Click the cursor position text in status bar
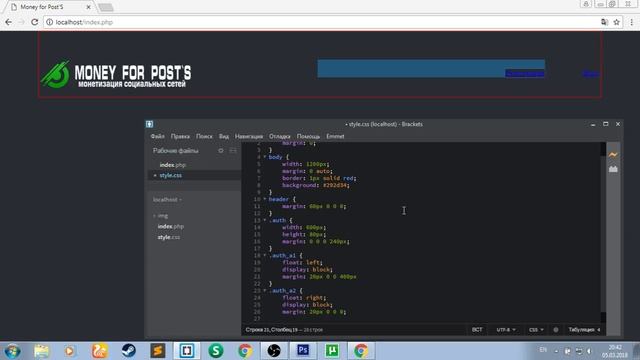The height and width of the screenshot is (360, 640). tap(271, 330)
